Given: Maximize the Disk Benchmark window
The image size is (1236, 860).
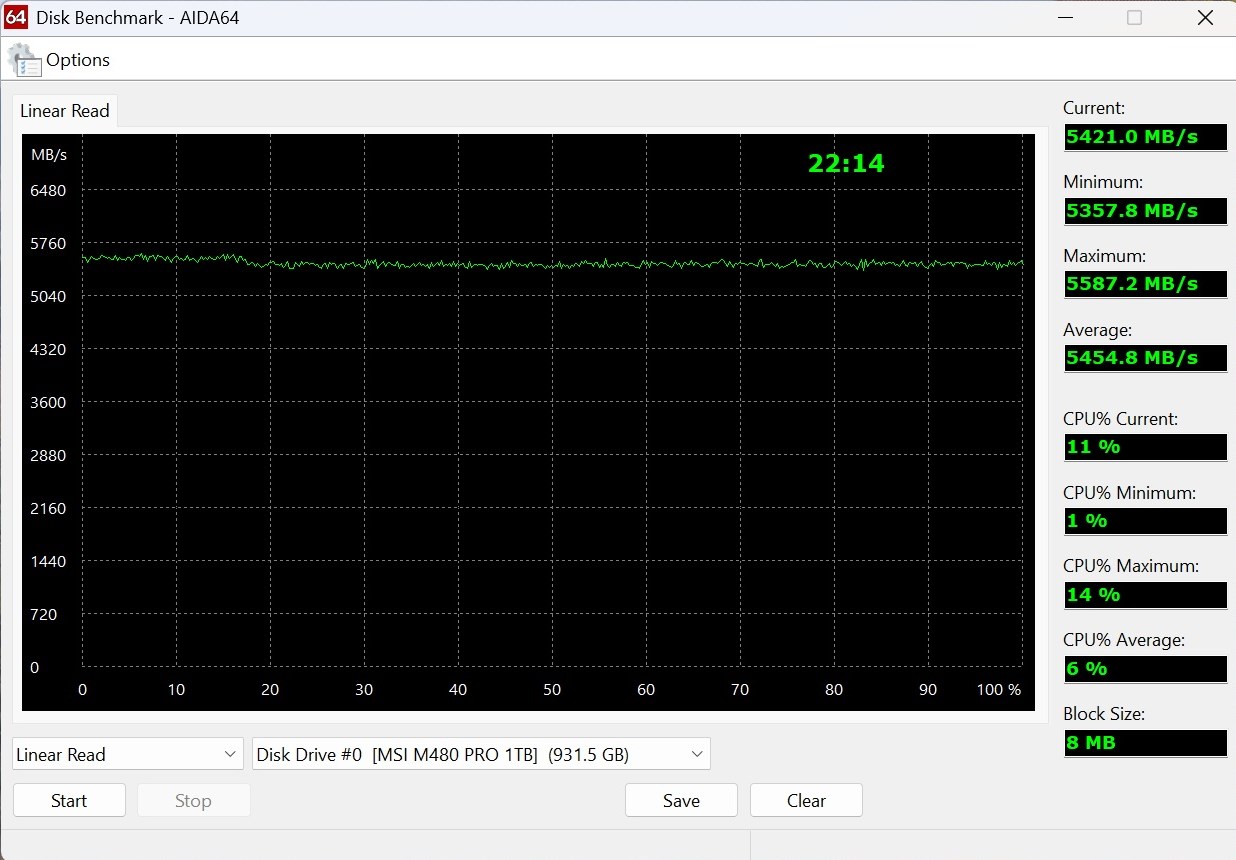Looking at the screenshot, I should pyautogui.click(x=1134, y=17).
